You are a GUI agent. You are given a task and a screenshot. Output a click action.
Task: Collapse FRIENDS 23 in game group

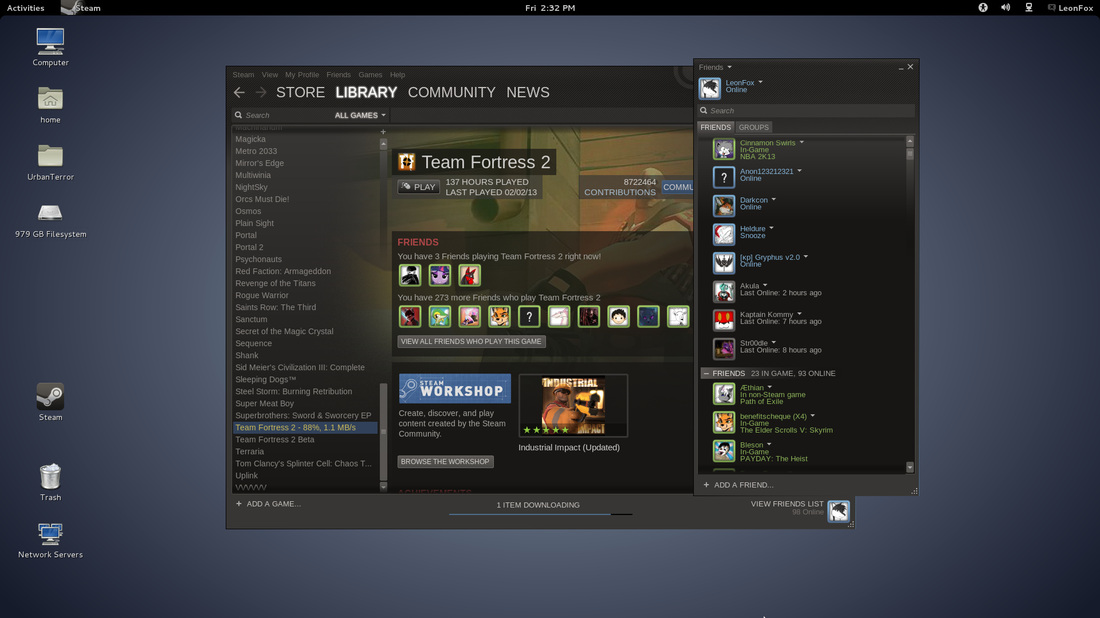[x=706, y=373]
